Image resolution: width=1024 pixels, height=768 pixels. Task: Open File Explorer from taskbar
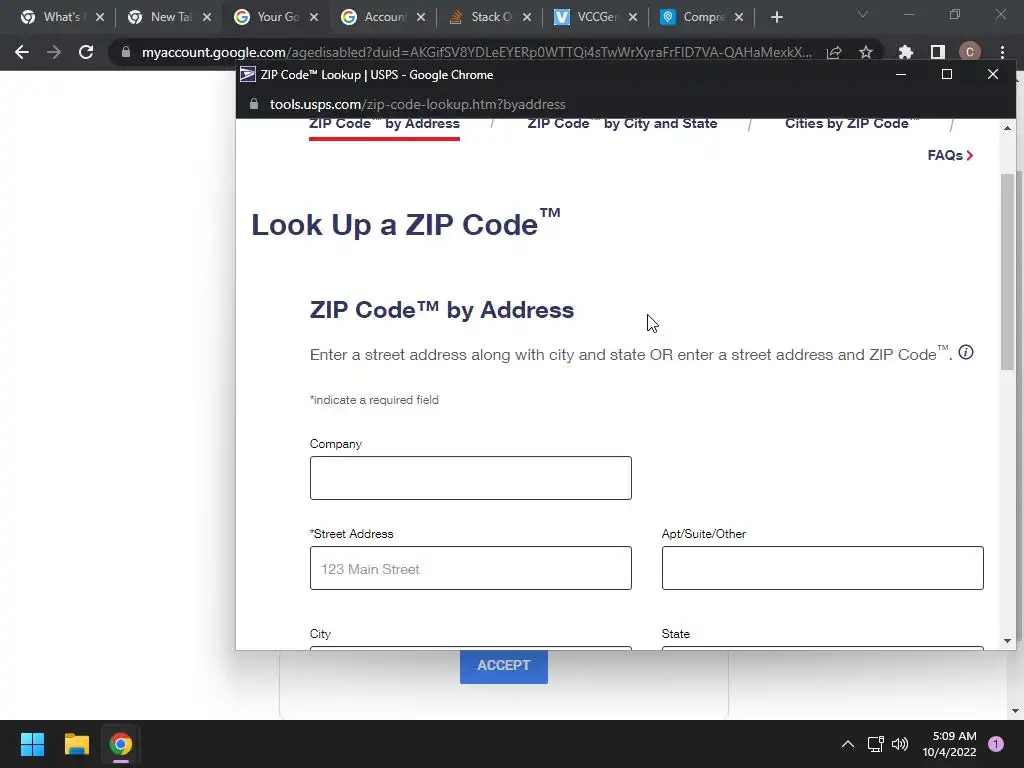76,744
